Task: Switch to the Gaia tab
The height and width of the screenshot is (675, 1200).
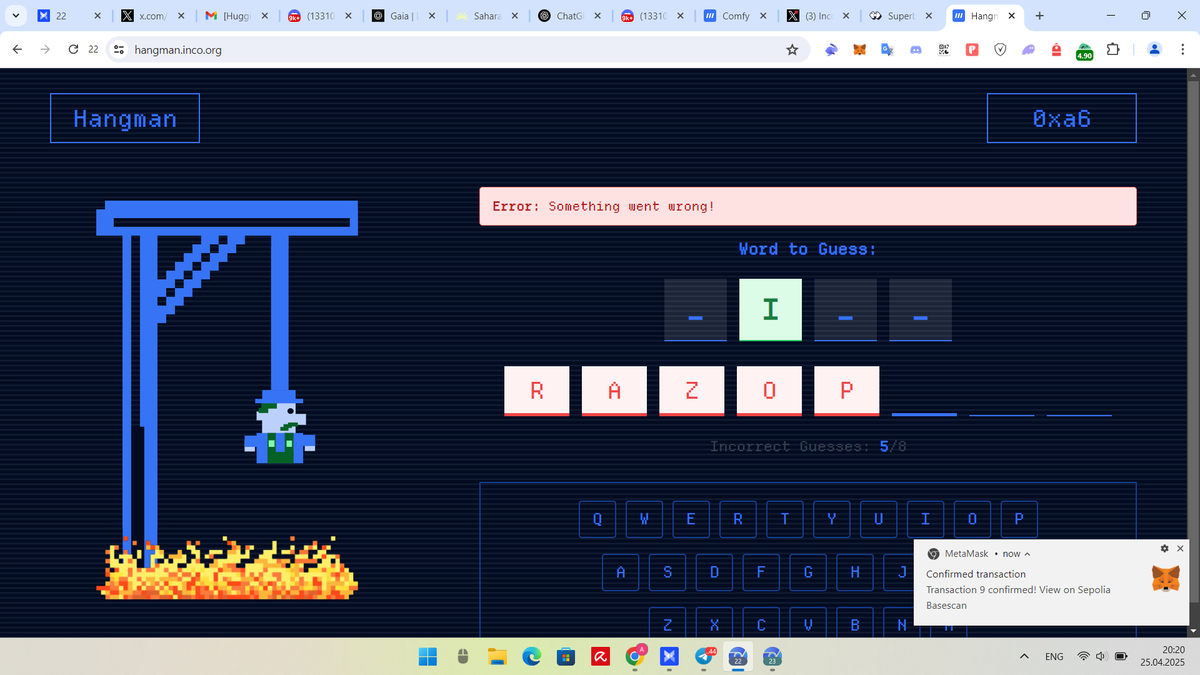Action: pos(403,16)
